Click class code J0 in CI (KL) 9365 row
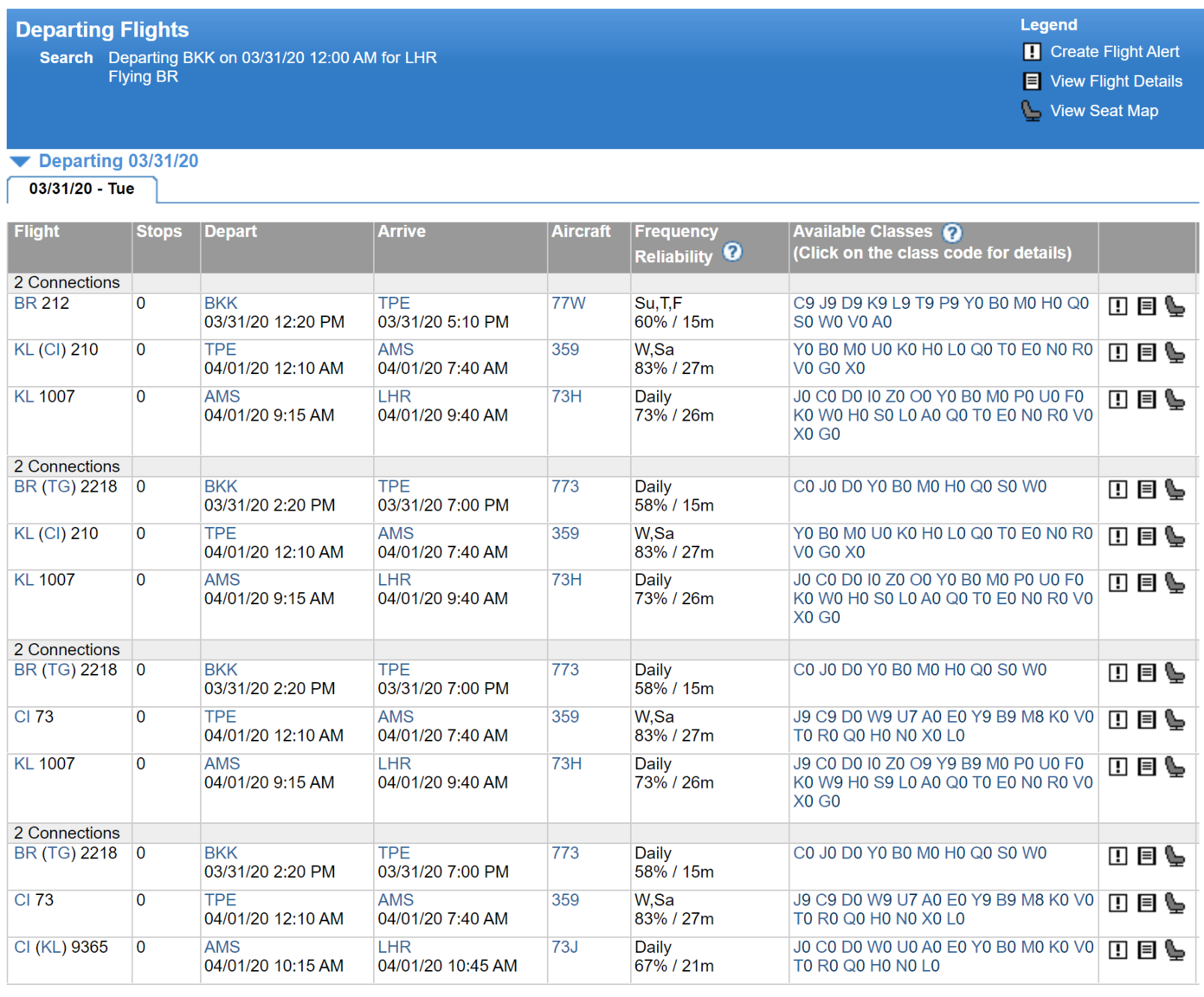The height and width of the screenshot is (997, 1204). click(x=802, y=948)
